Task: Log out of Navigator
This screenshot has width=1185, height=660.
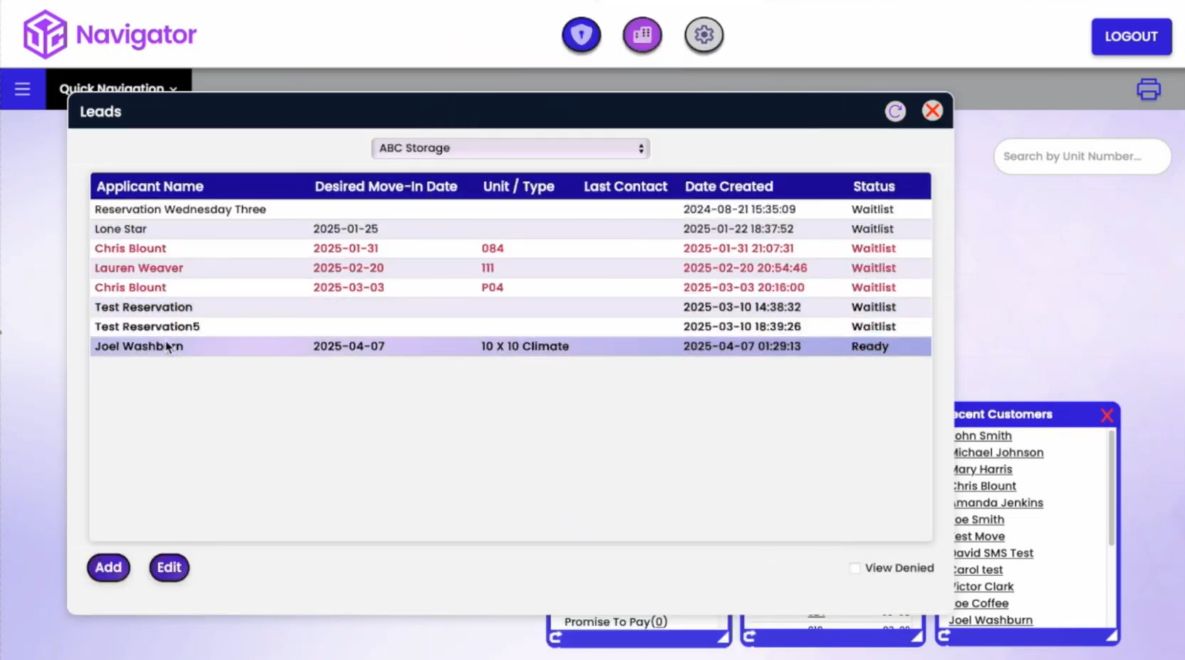Action: pyautogui.click(x=1131, y=36)
